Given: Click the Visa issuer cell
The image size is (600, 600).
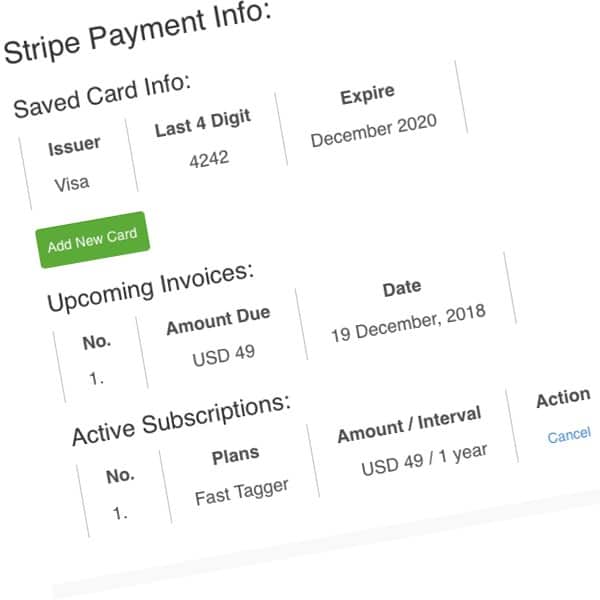Looking at the screenshot, I should click(x=72, y=184).
